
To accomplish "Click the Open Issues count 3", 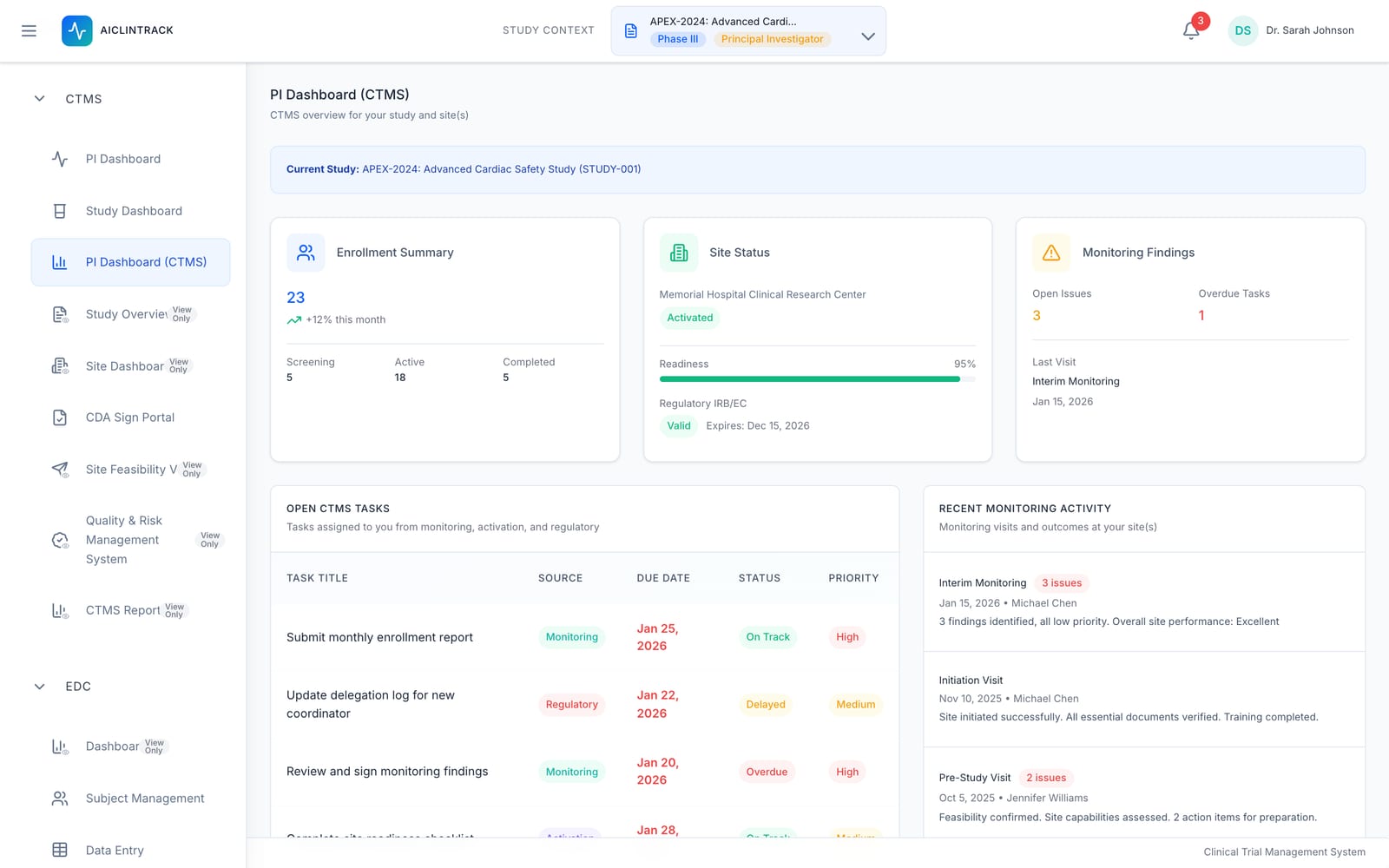I will coord(1037,316).
